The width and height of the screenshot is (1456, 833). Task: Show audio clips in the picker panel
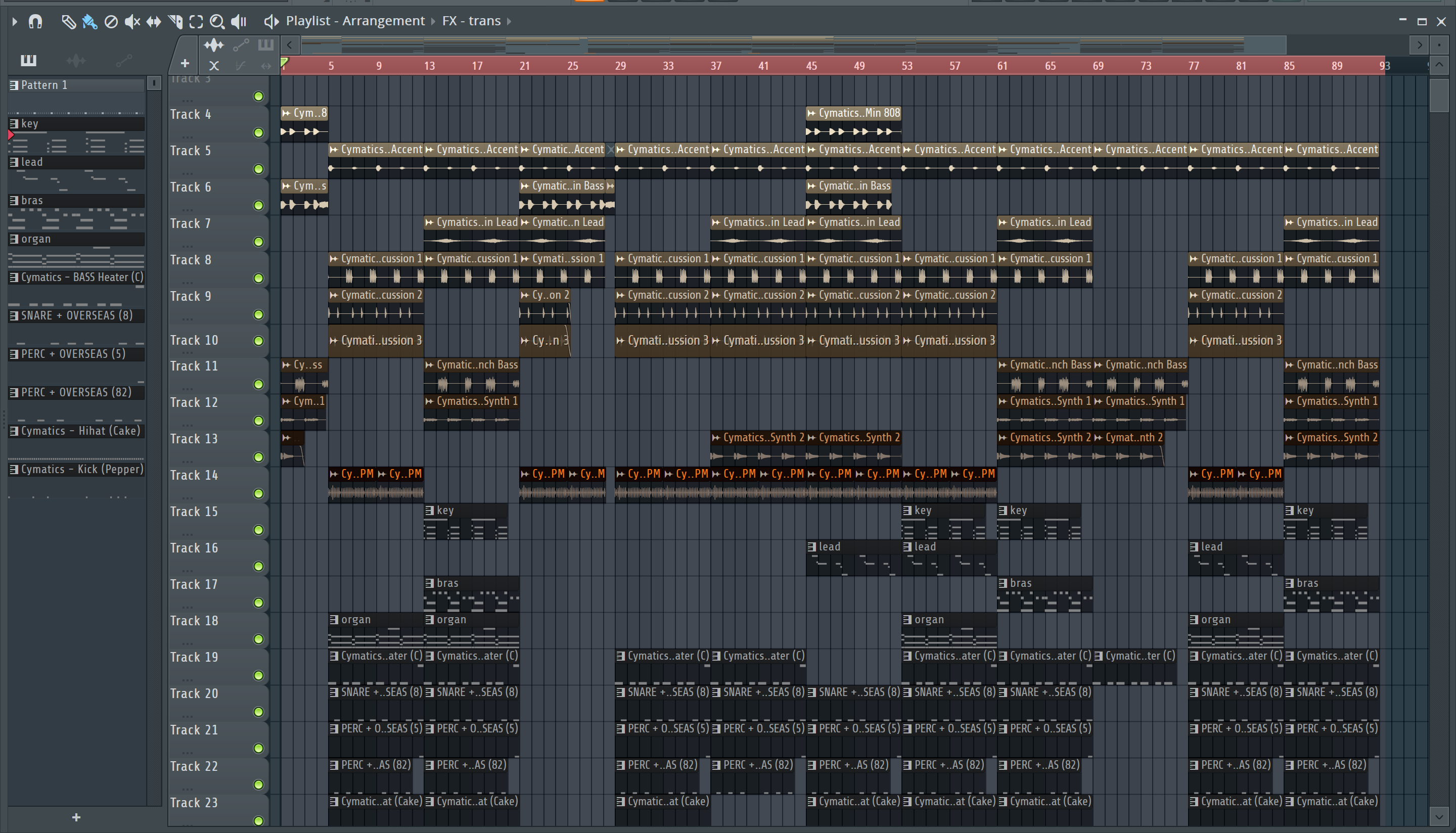click(x=76, y=60)
